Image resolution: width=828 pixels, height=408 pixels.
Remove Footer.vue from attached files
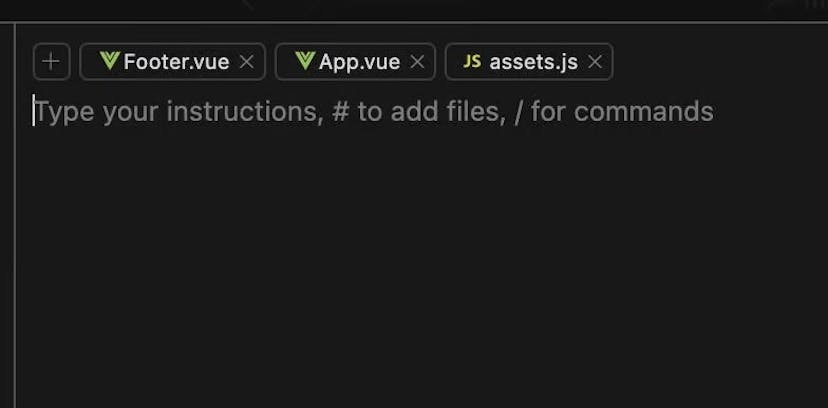tap(247, 62)
